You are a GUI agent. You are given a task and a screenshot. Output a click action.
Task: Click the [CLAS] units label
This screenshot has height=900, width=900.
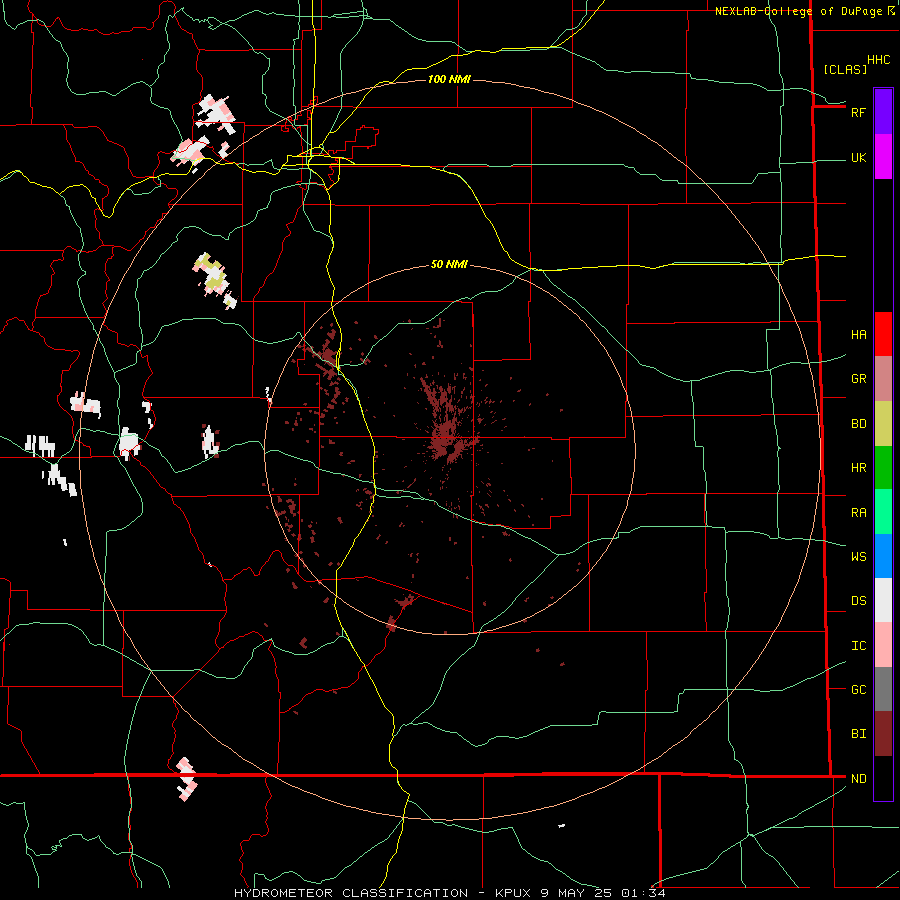coord(845,69)
